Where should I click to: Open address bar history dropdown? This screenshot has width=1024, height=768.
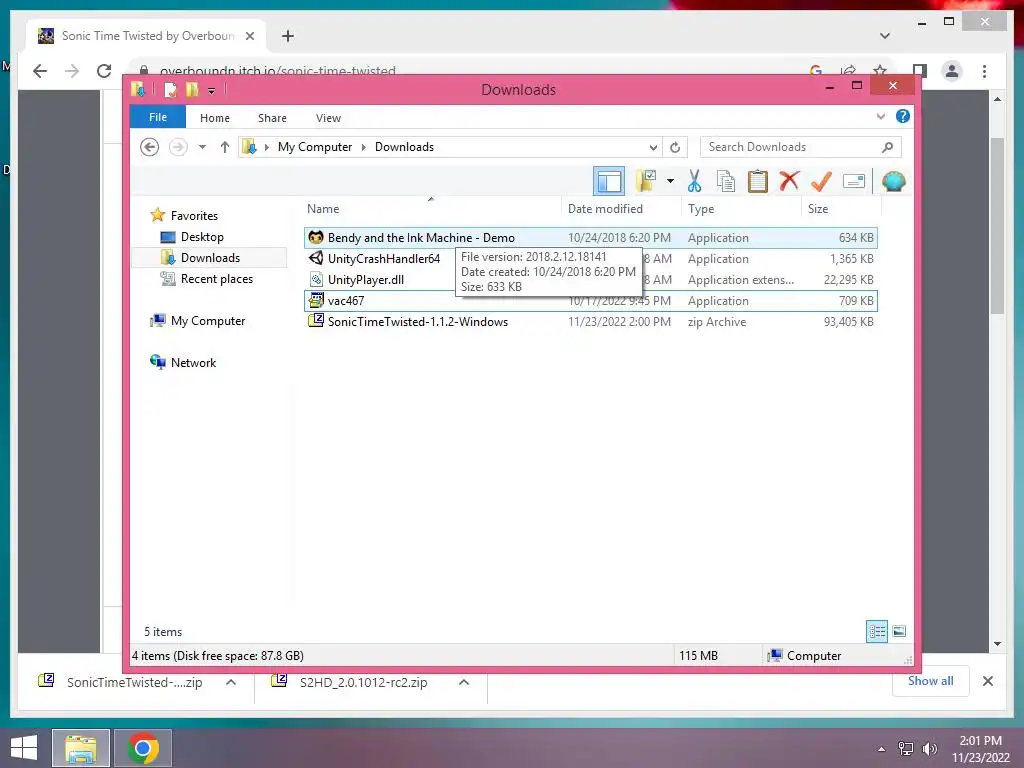point(652,147)
